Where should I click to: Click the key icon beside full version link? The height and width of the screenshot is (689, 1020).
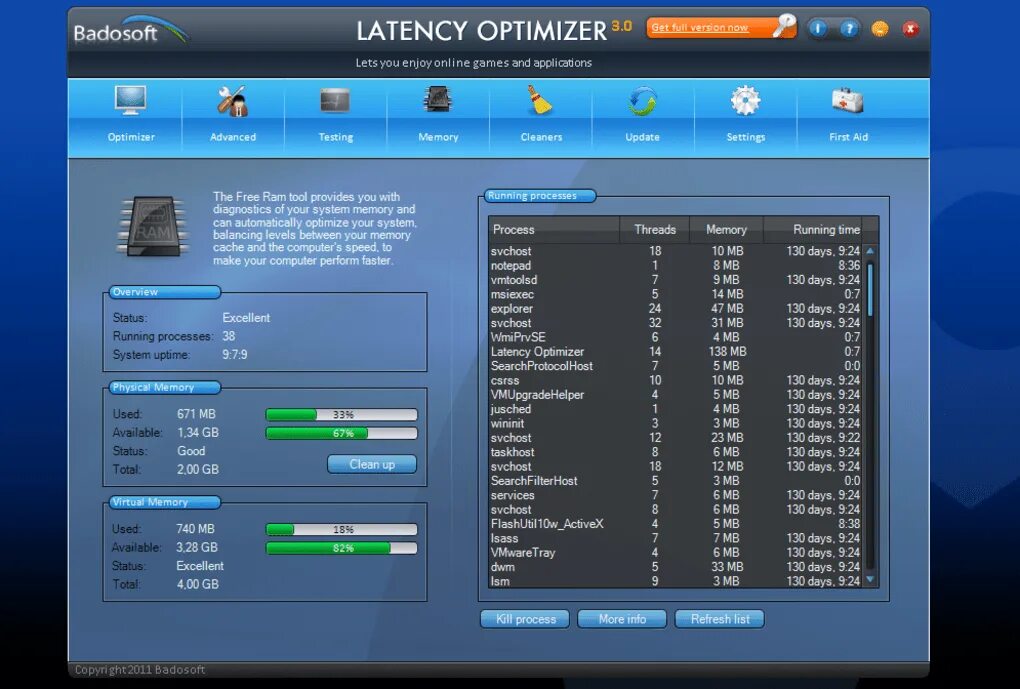coord(784,26)
